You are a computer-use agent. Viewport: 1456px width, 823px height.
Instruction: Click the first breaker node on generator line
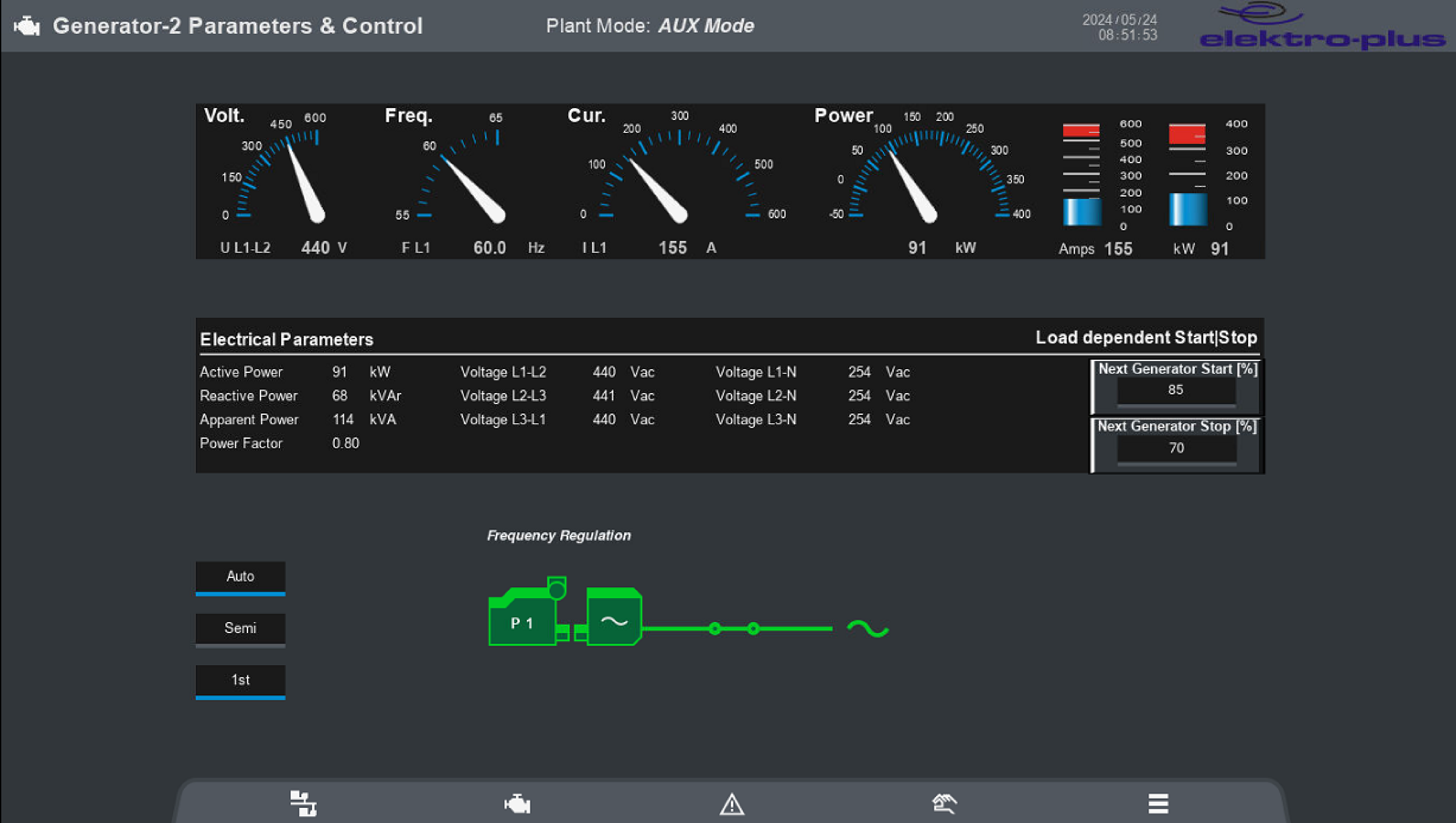coord(714,629)
